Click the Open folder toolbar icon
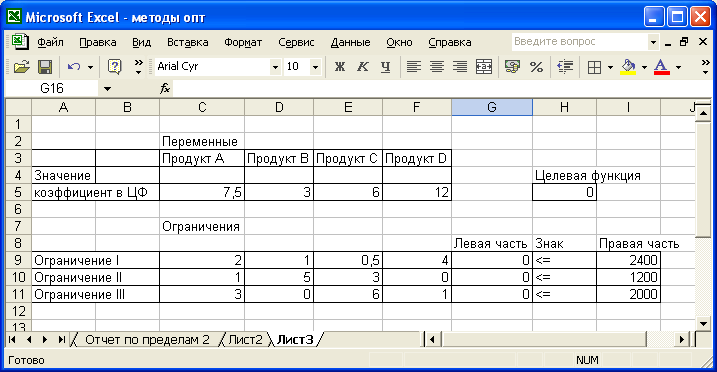This screenshot has width=717, height=372. pos(21,67)
